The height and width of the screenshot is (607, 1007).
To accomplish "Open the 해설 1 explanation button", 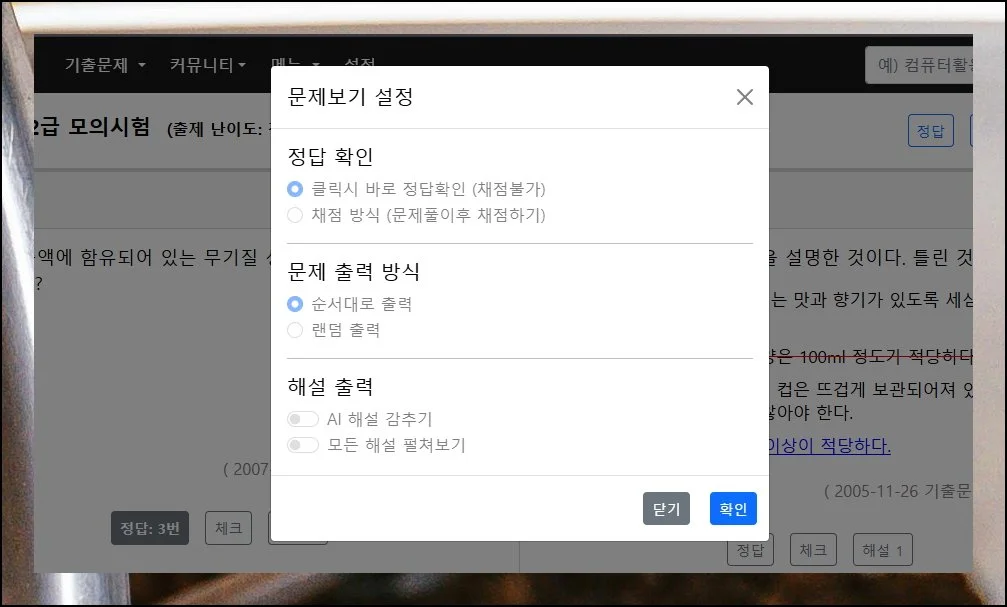I will (x=882, y=549).
